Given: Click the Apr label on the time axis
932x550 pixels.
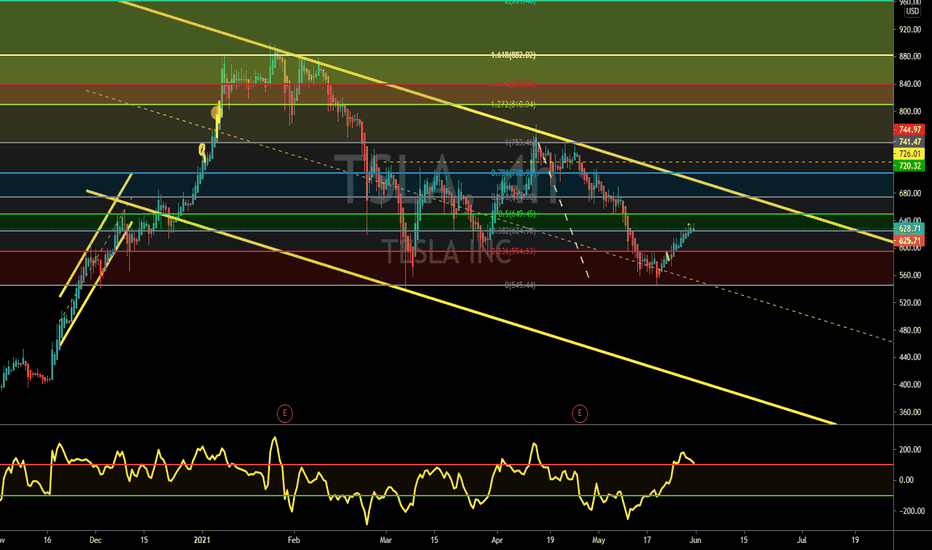Looking at the screenshot, I should point(497,540).
